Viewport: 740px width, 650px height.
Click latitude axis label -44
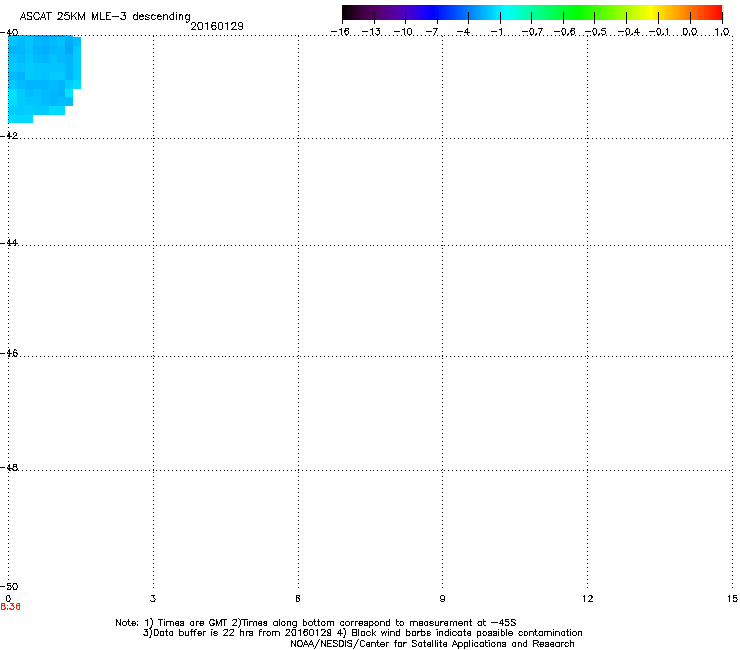9,243
